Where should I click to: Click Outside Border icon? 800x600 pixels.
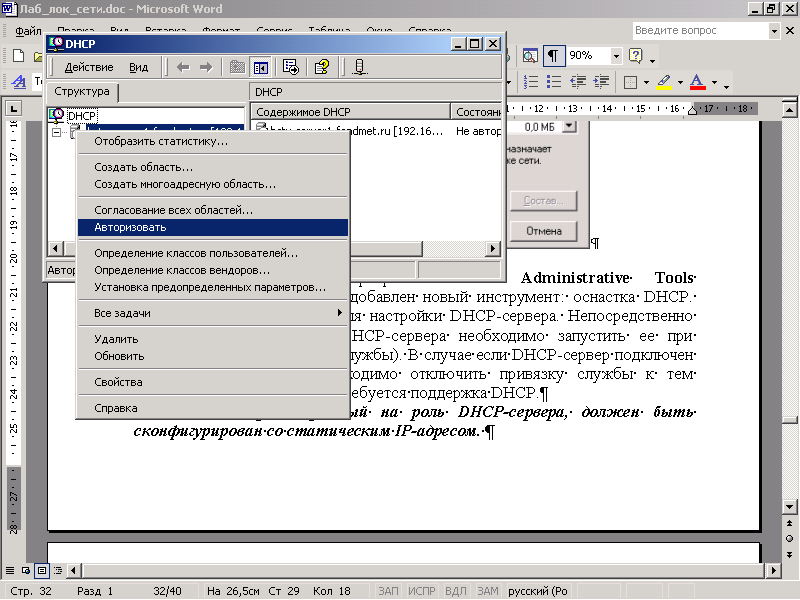631,82
